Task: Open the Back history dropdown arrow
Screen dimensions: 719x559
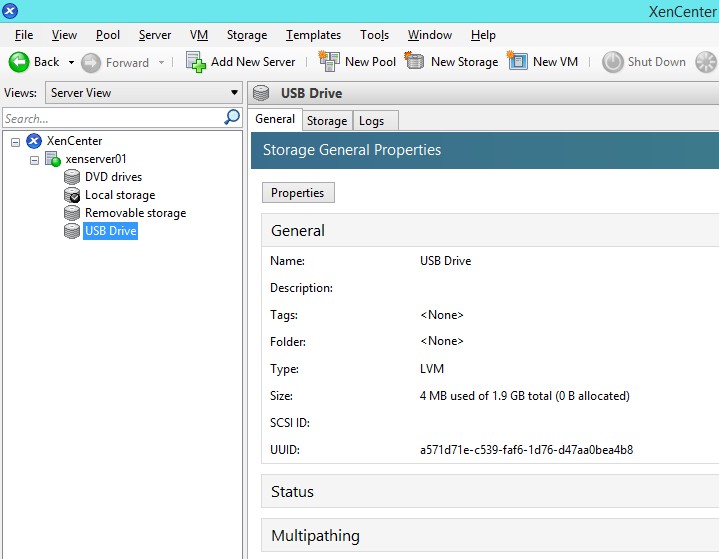Action: coord(71,62)
